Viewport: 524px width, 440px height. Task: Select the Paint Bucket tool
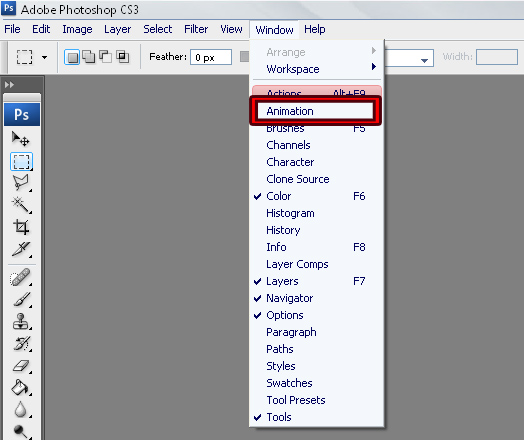pos(21,388)
